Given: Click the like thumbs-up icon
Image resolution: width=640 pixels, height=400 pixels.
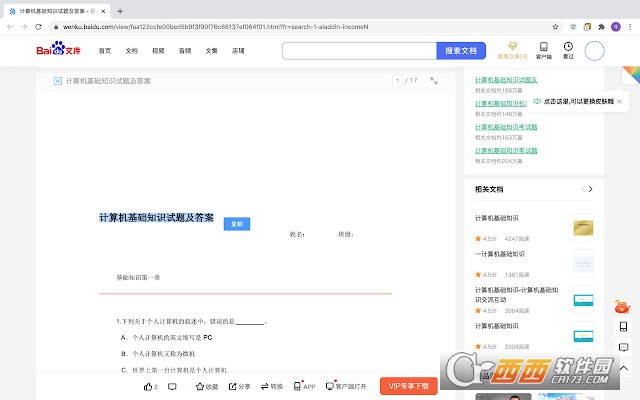Looking at the screenshot, I should click(150, 386).
